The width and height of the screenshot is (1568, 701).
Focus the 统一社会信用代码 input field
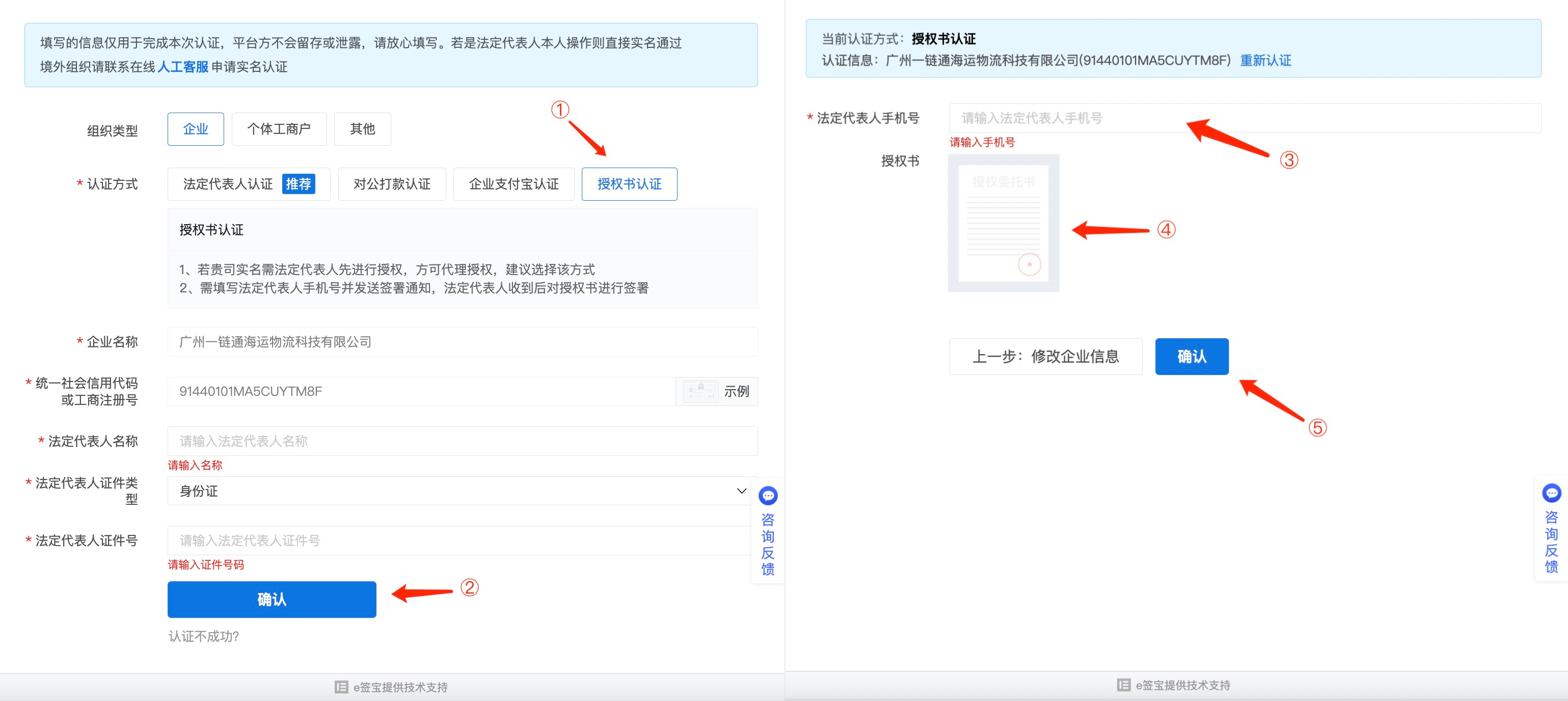pos(421,391)
